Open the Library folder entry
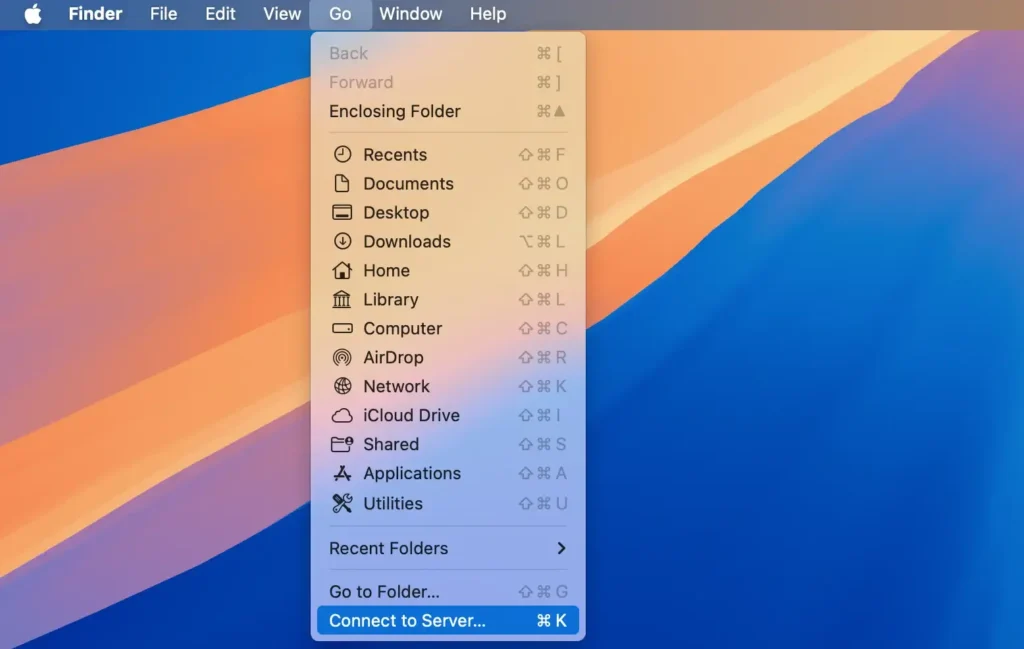Screen dimensions: 1024x649 point(390,299)
